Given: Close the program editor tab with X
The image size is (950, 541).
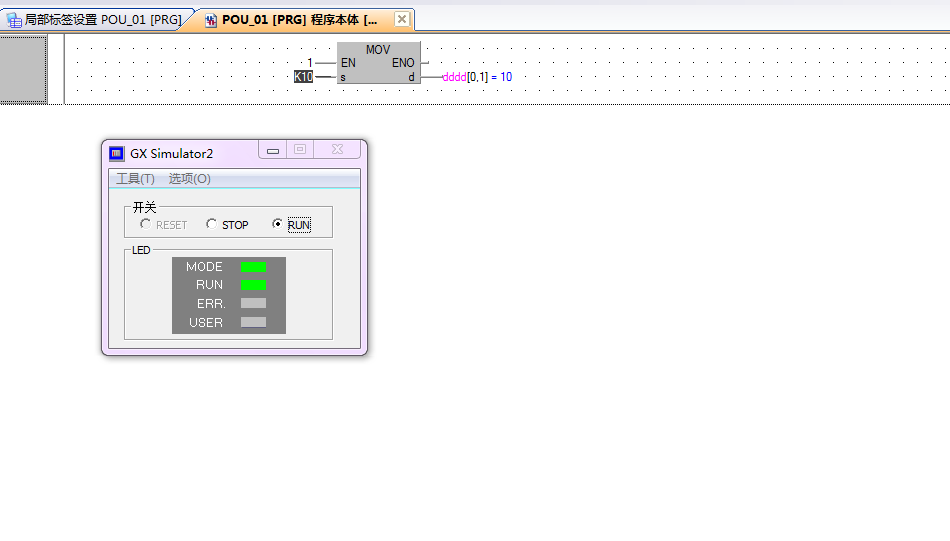Looking at the screenshot, I should point(401,20).
